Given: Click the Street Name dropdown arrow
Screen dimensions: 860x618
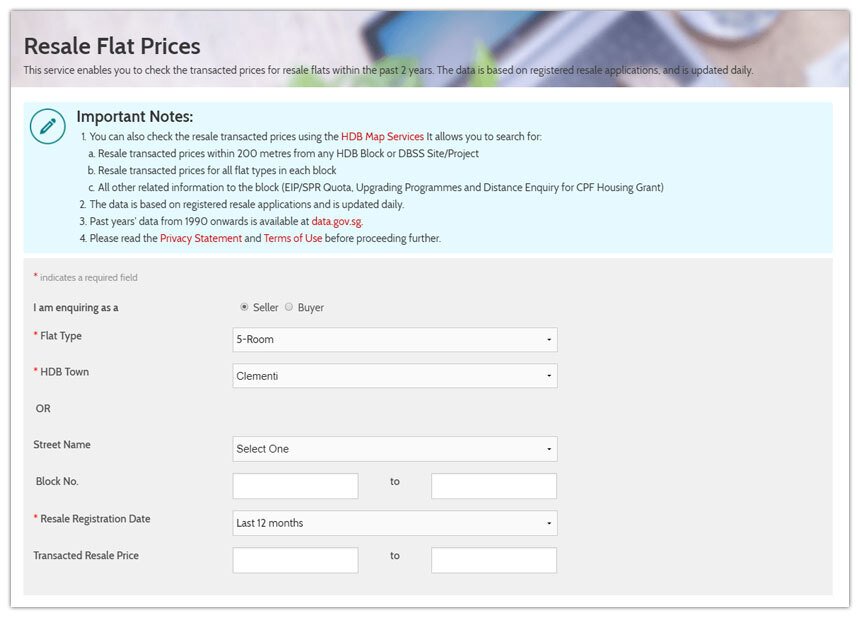Looking at the screenshot, I should (549, 449).
